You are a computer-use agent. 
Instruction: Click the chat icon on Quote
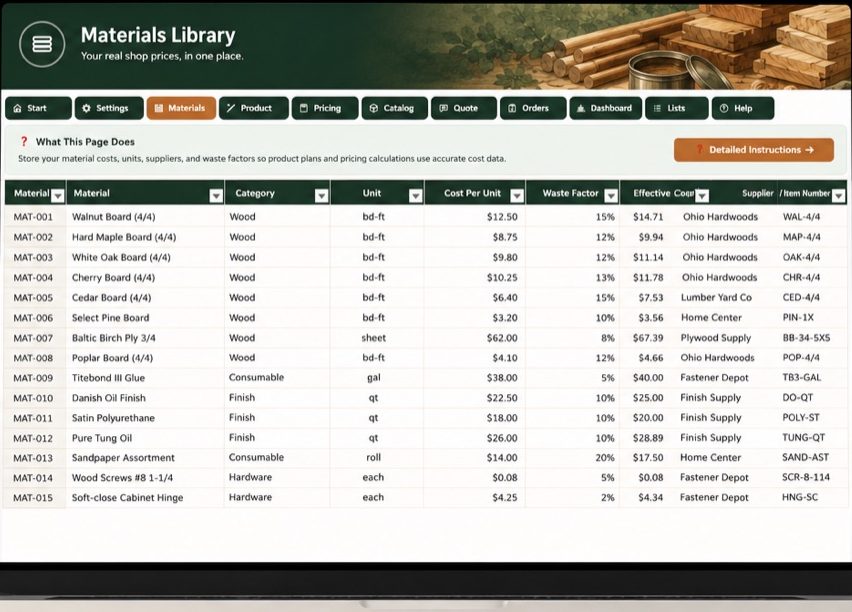click(443, 108)
